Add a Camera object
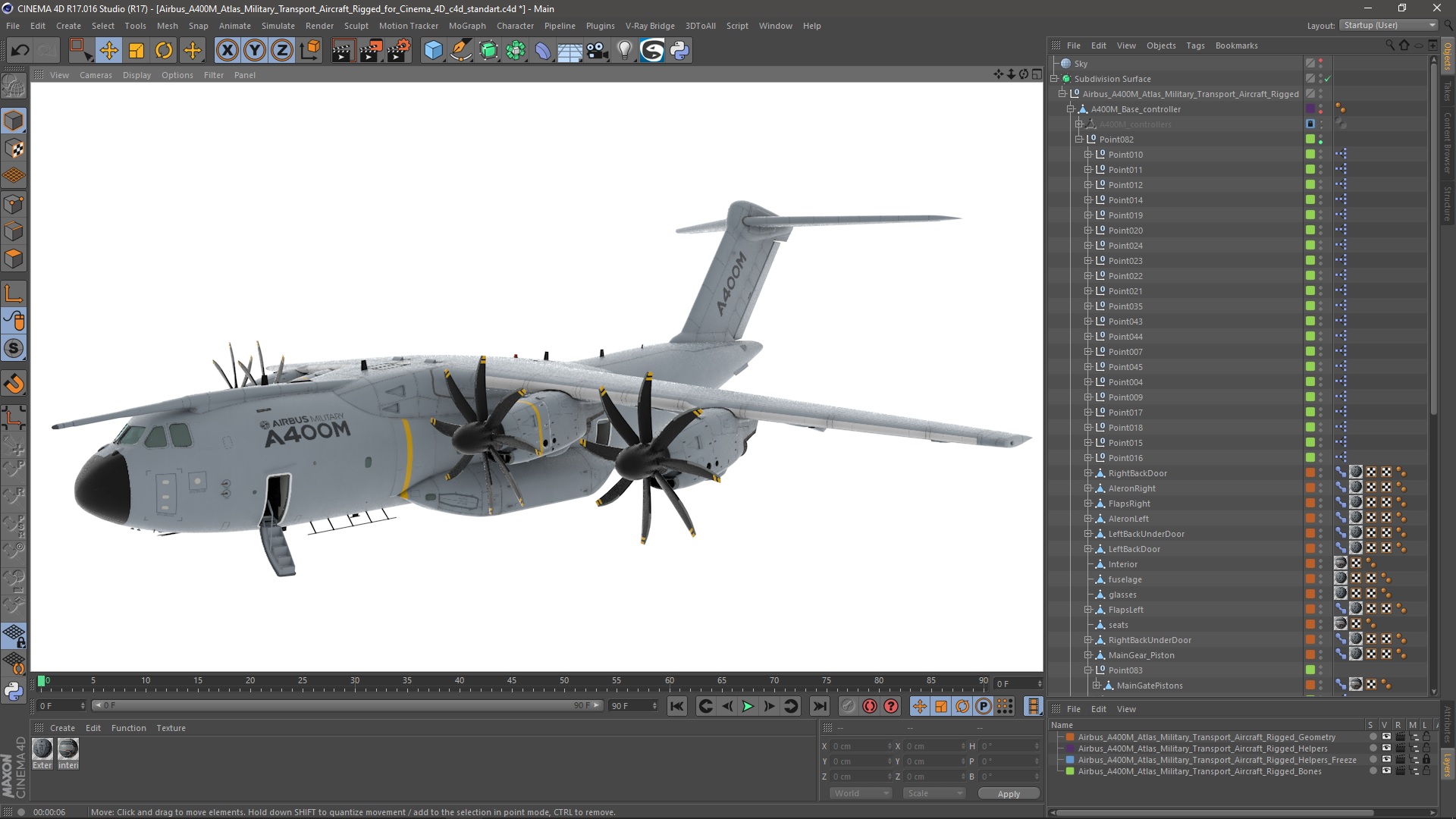The height and width of the screenshot is (819, 1456). (x=598, y=51)
